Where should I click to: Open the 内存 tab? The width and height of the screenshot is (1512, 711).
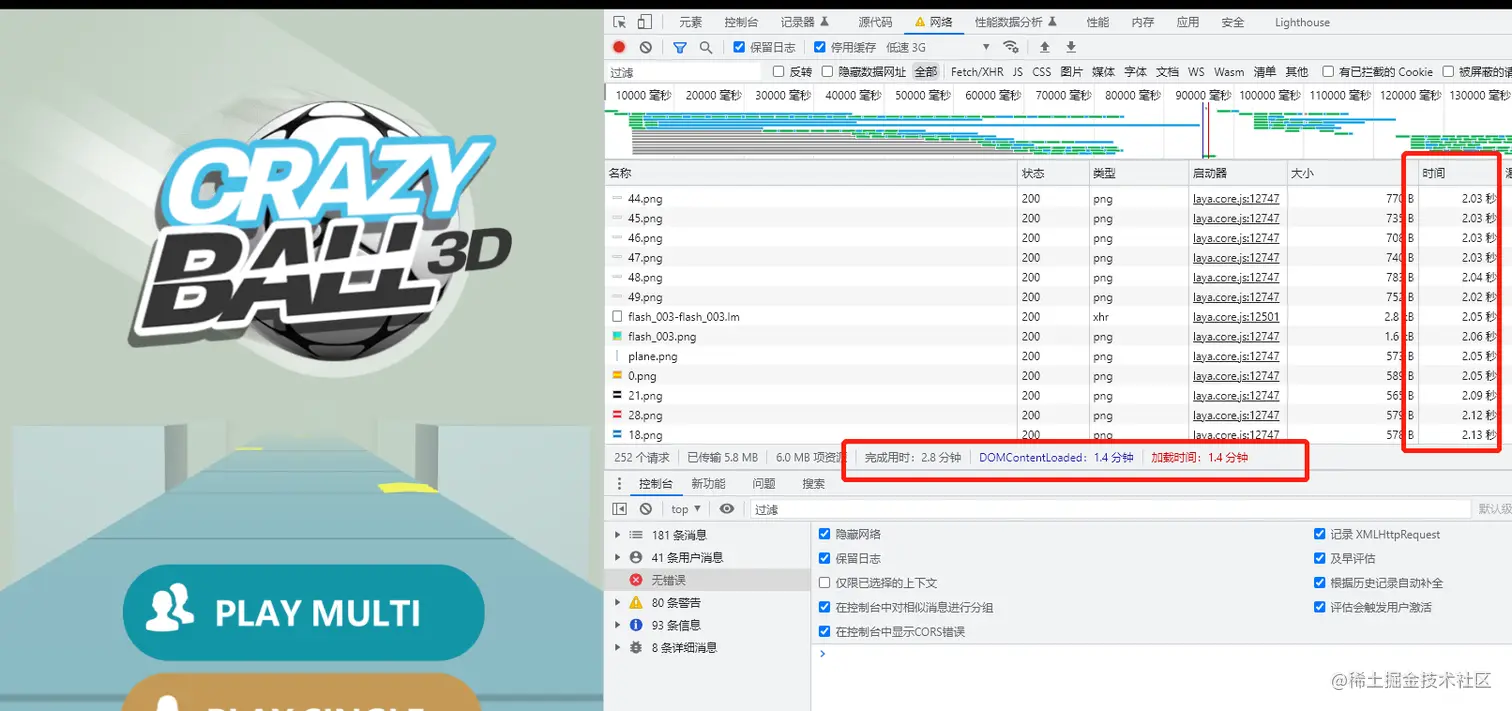pos(1142,22)
